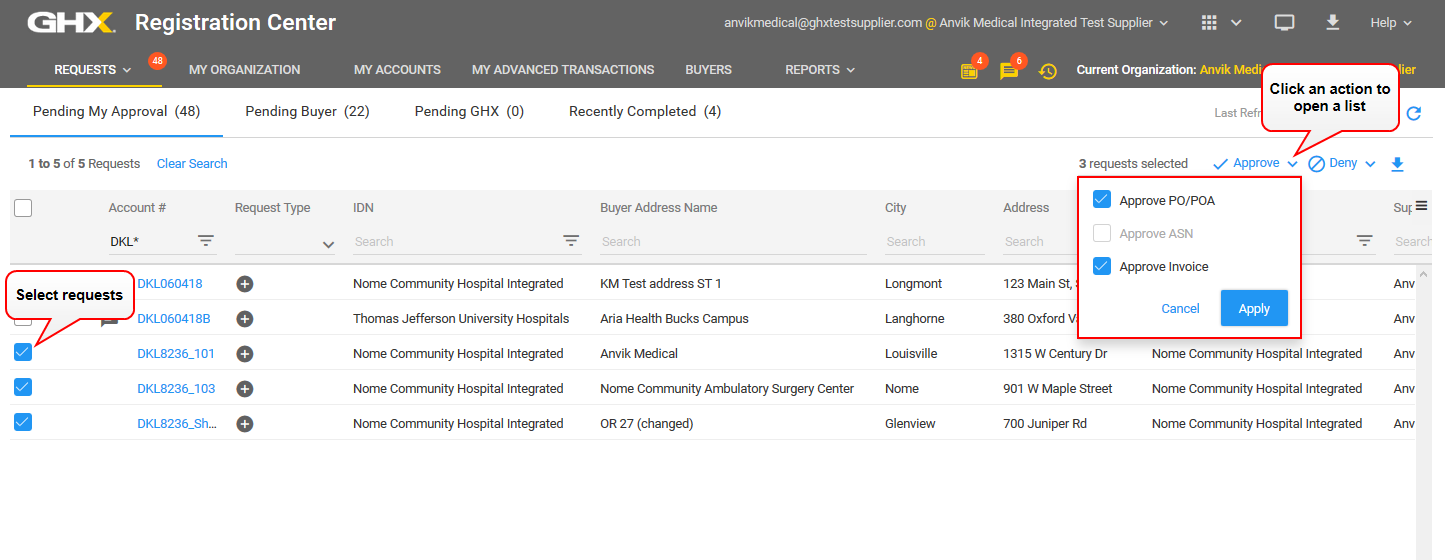1445x560 pixels.
Task: Switch to the Pending Buyer tab
Action: click(307, 112)
